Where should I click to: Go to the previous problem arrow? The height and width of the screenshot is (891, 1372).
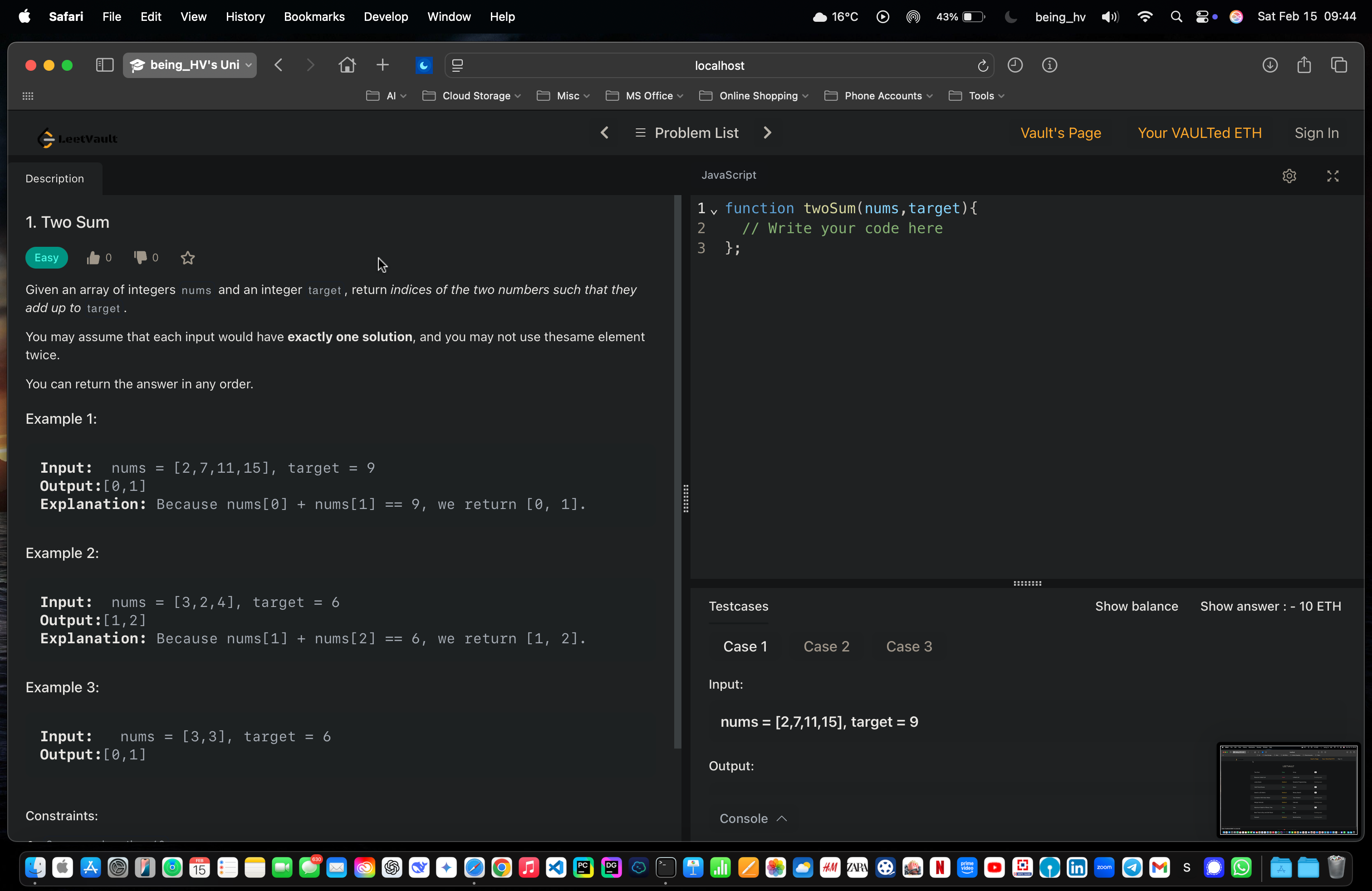[x=604, y=133]
